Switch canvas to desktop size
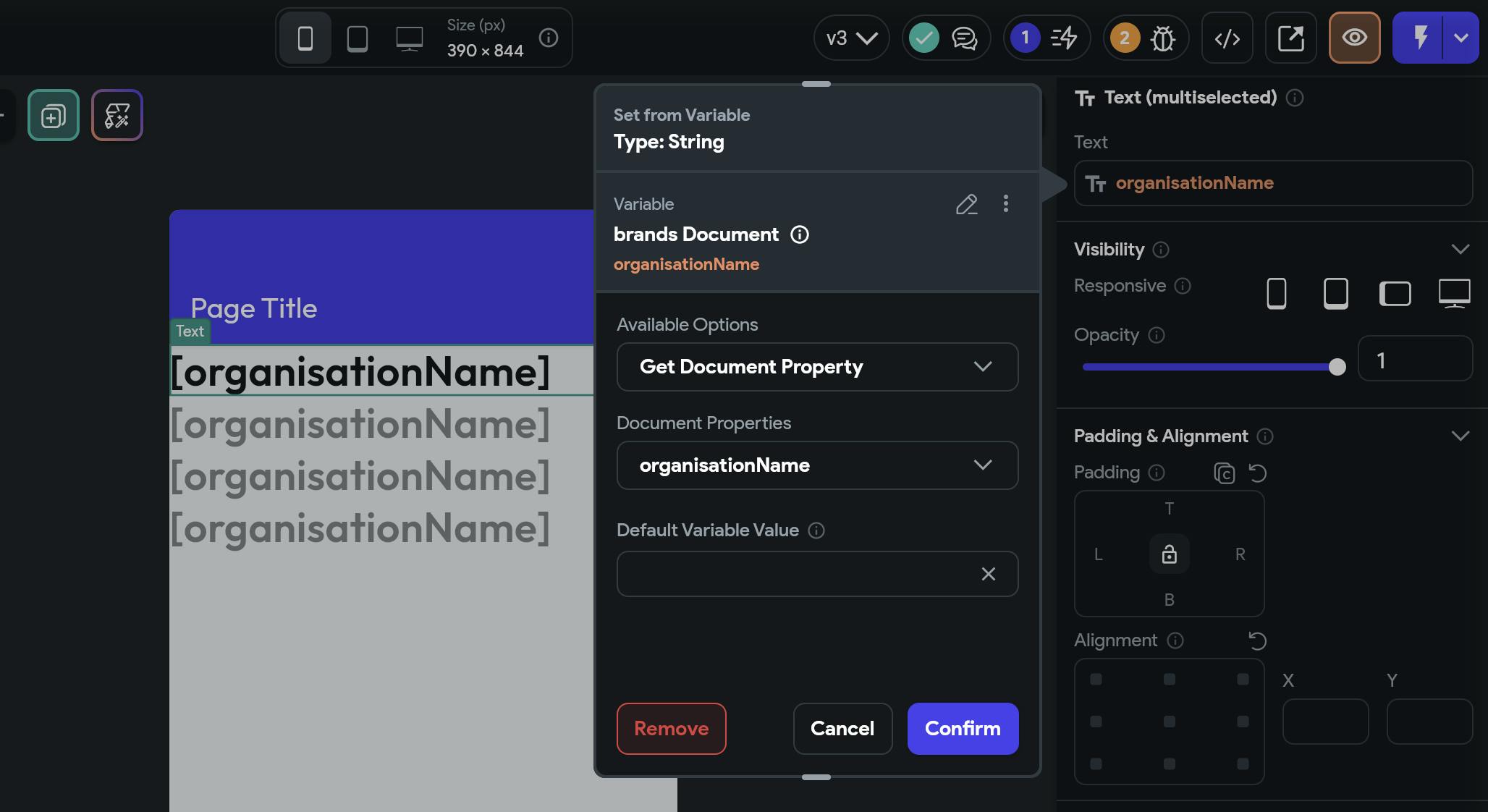The height and width of the screenshot is (812, 1488). pos(410,38)
